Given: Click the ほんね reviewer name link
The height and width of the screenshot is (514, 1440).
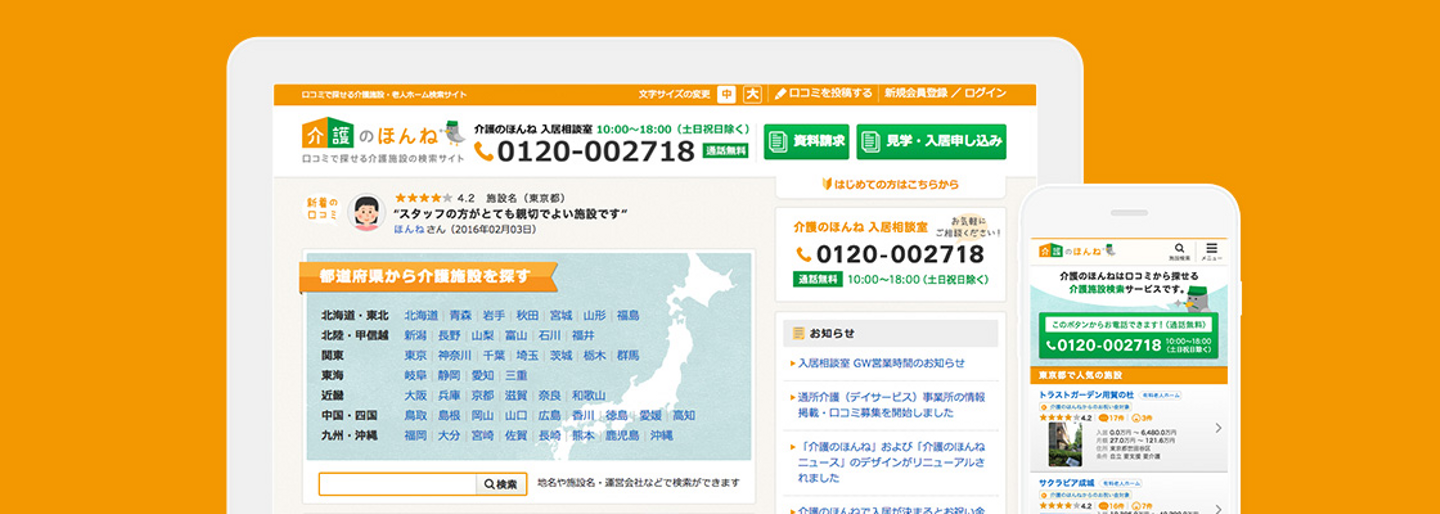Looking at the screenshot, I should coord(409,229).
